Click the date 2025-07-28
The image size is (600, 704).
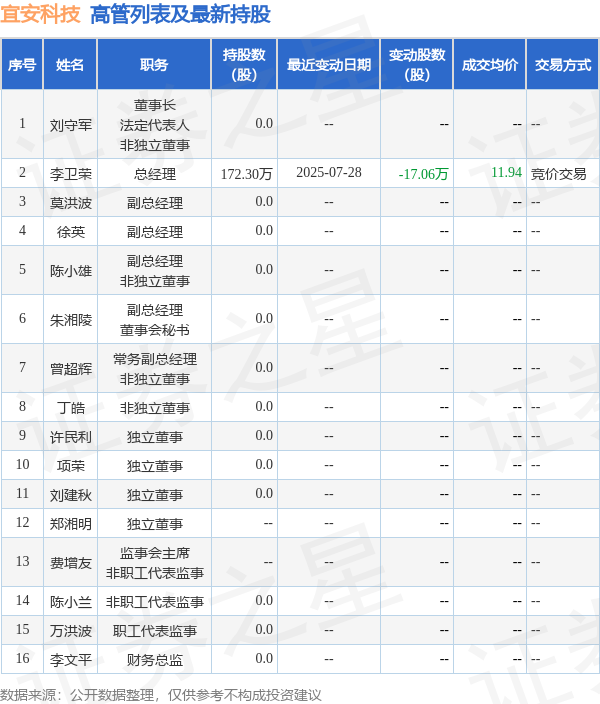point(329,172)
